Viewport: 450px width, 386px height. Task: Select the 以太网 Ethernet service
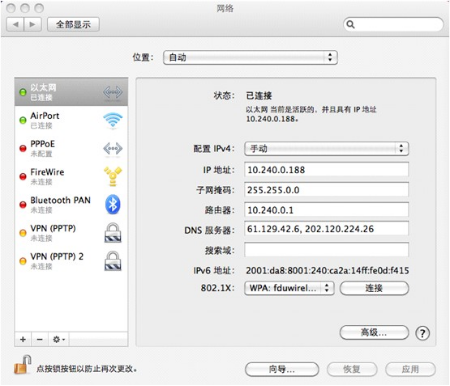71,92
